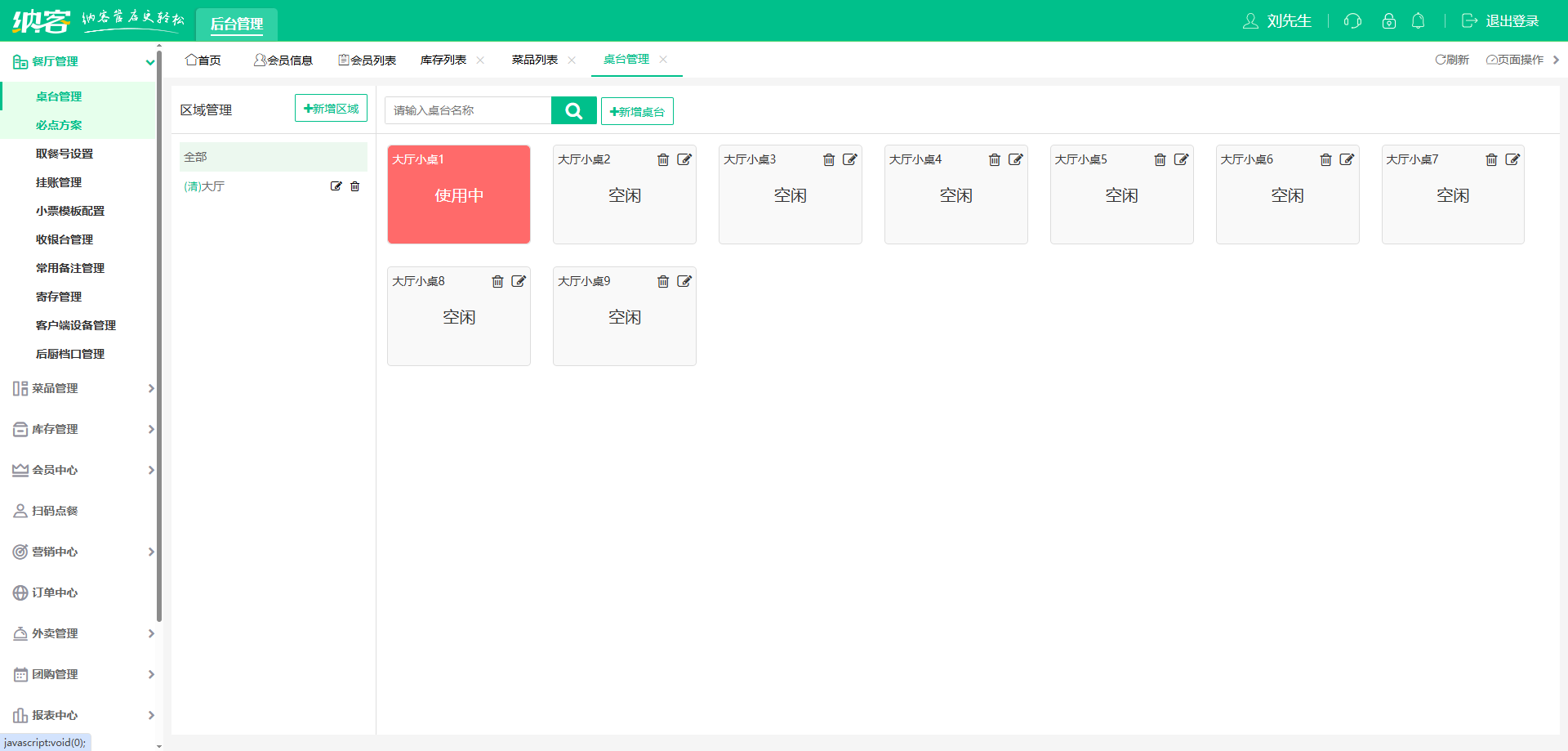Delete table 大厅小桌8 with trash icon

(497, 282)
